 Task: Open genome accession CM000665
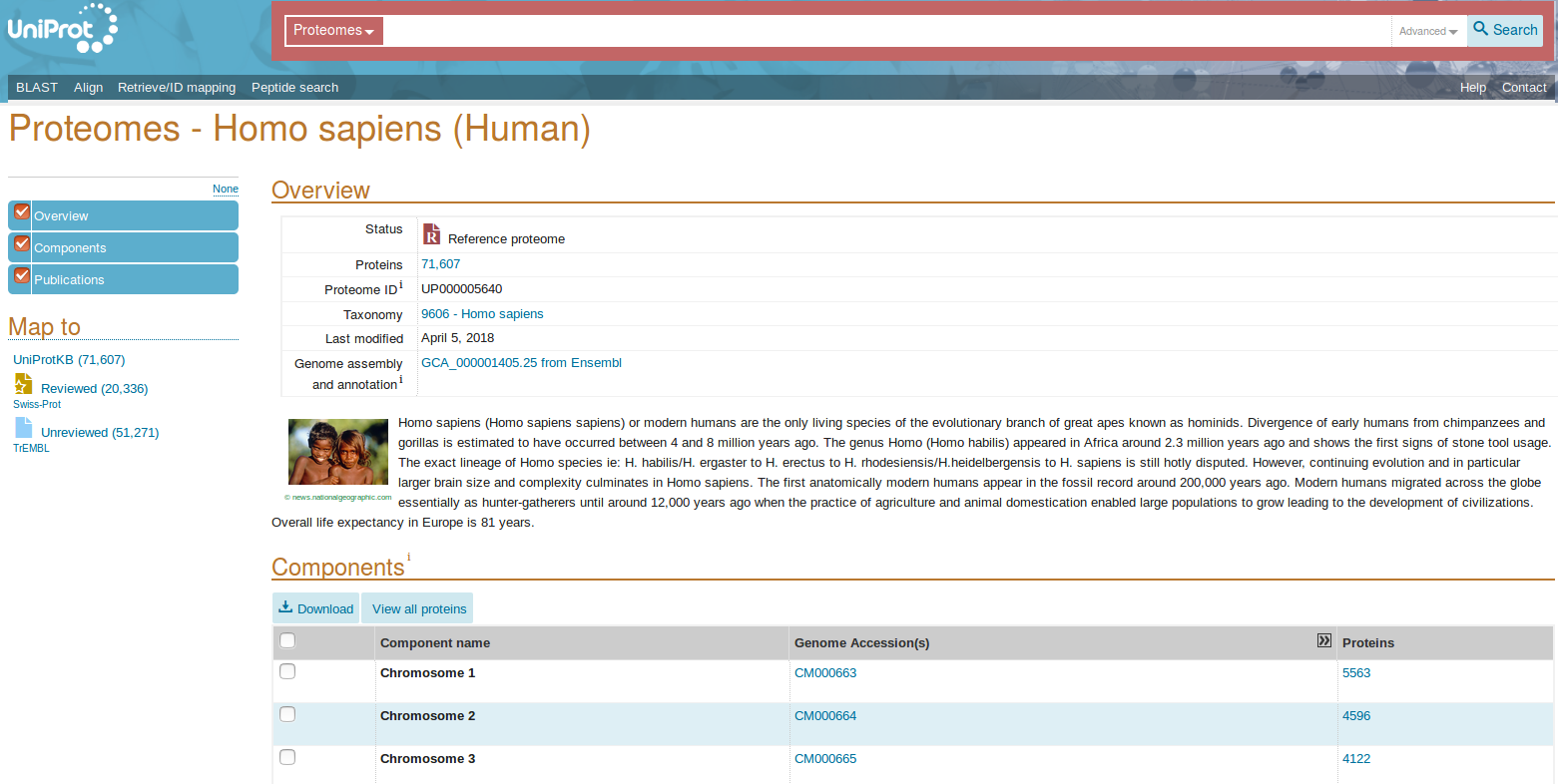(x=825, y=759)
